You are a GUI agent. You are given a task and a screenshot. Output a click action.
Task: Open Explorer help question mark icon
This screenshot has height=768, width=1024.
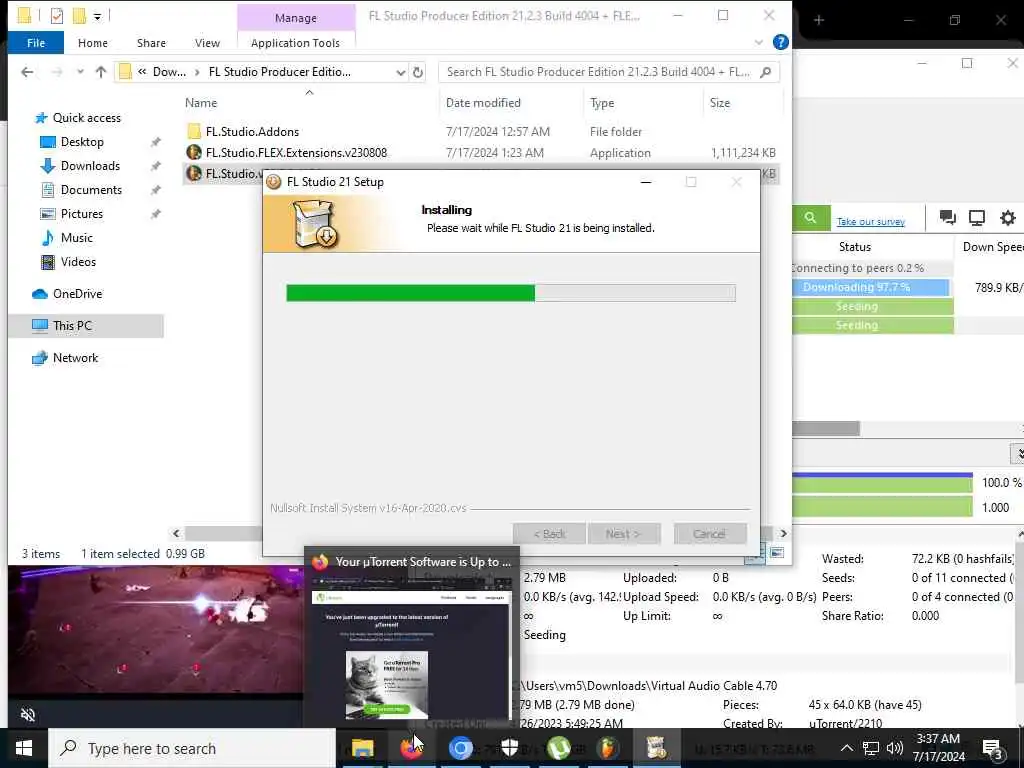click(780, 42)
